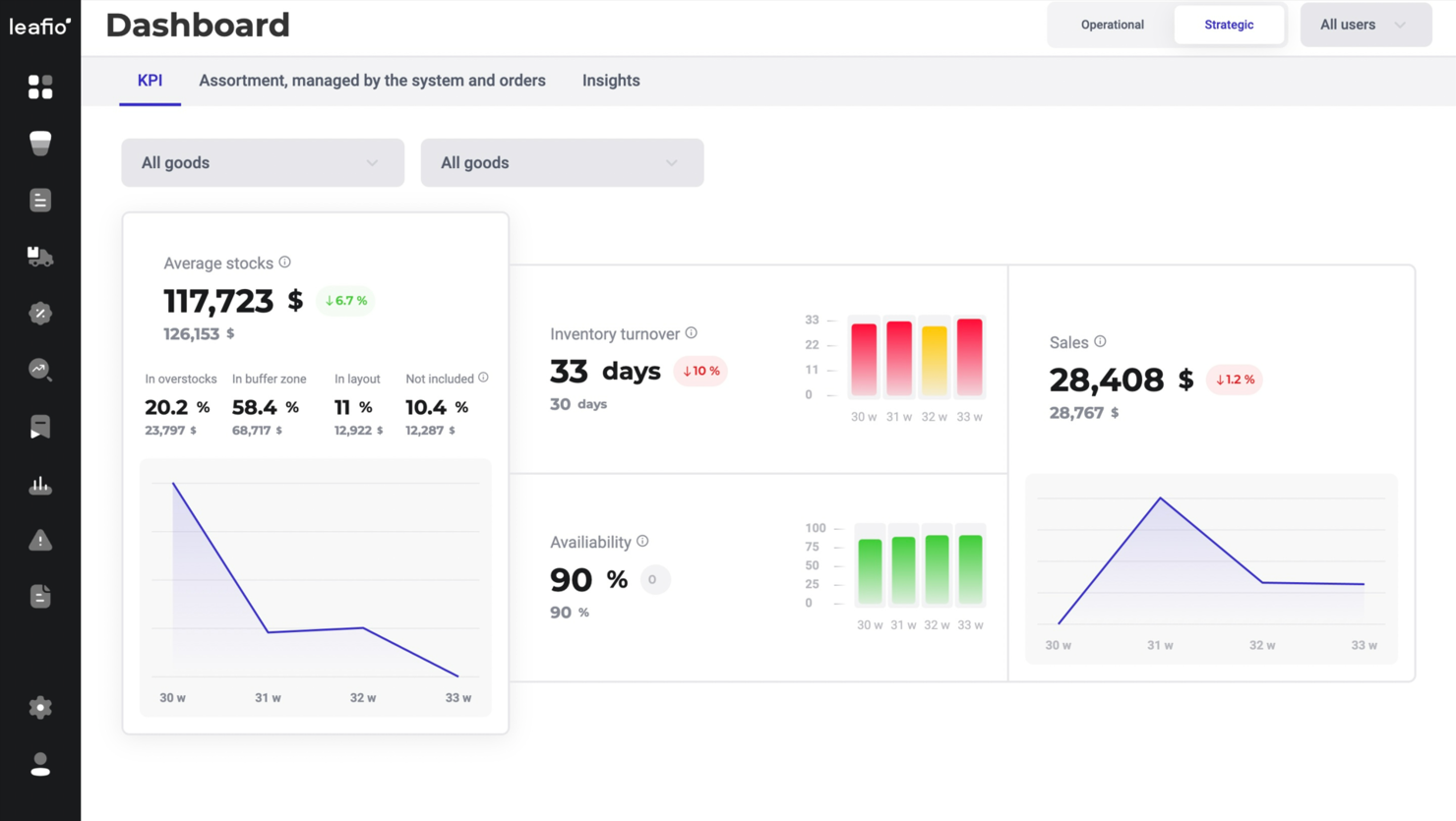Toggle the Strategic view mode
Image resolution: width=1456 pixels, height=821 pixels.
point(1229,25)
